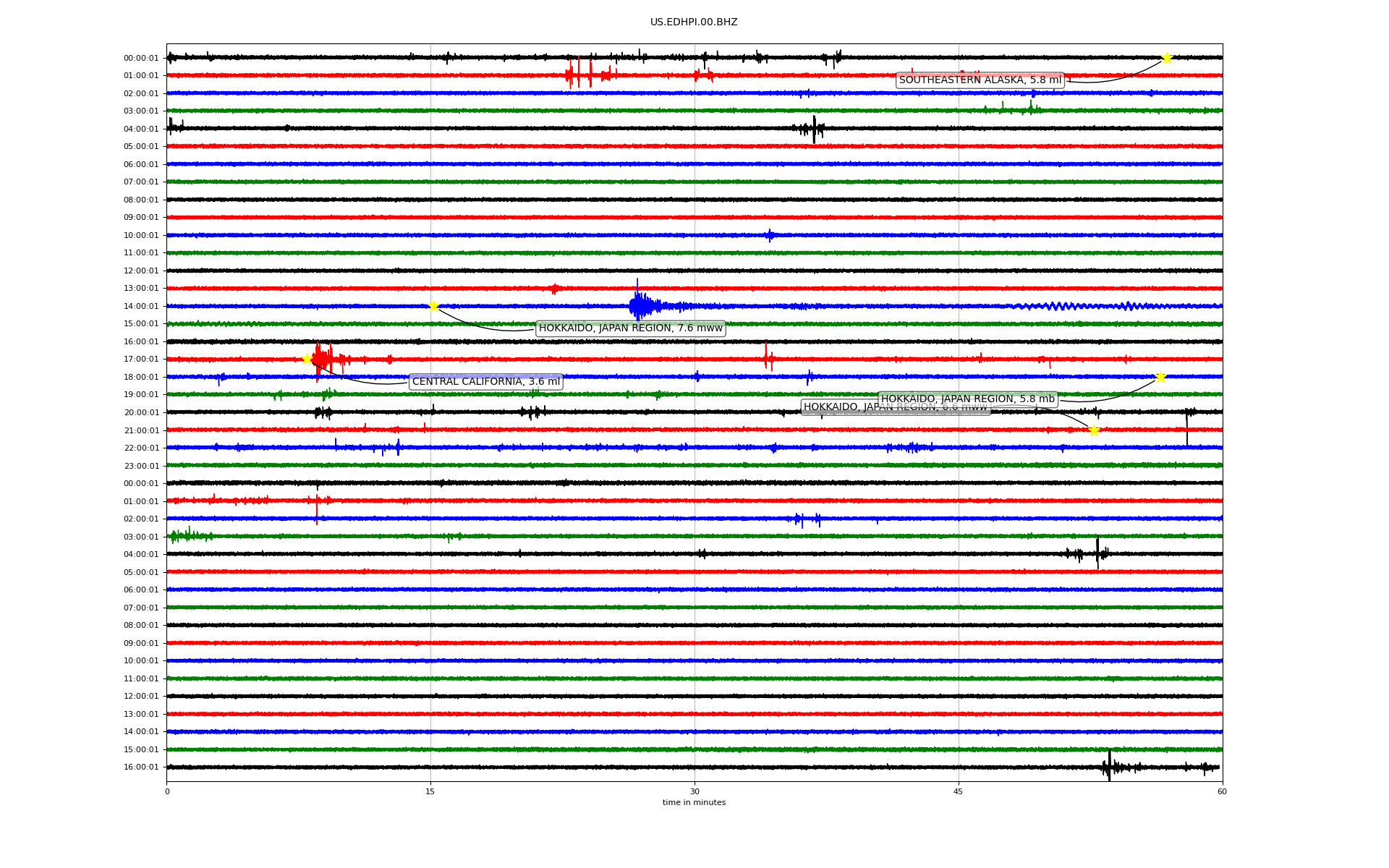The height and width of the screenshot is (868, 1389).
Task: Click the yellow star on the 14:00:01 trace
Action: (433, 306)
